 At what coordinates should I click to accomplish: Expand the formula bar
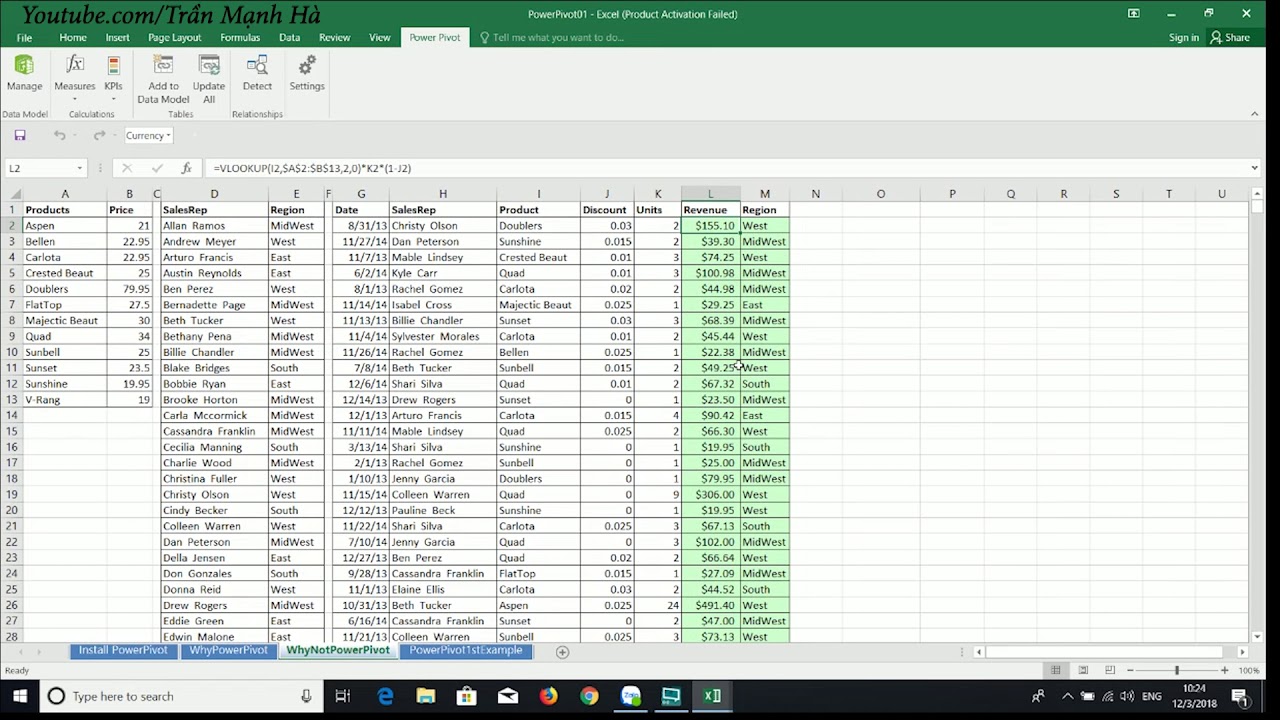tap(1254, 168)
